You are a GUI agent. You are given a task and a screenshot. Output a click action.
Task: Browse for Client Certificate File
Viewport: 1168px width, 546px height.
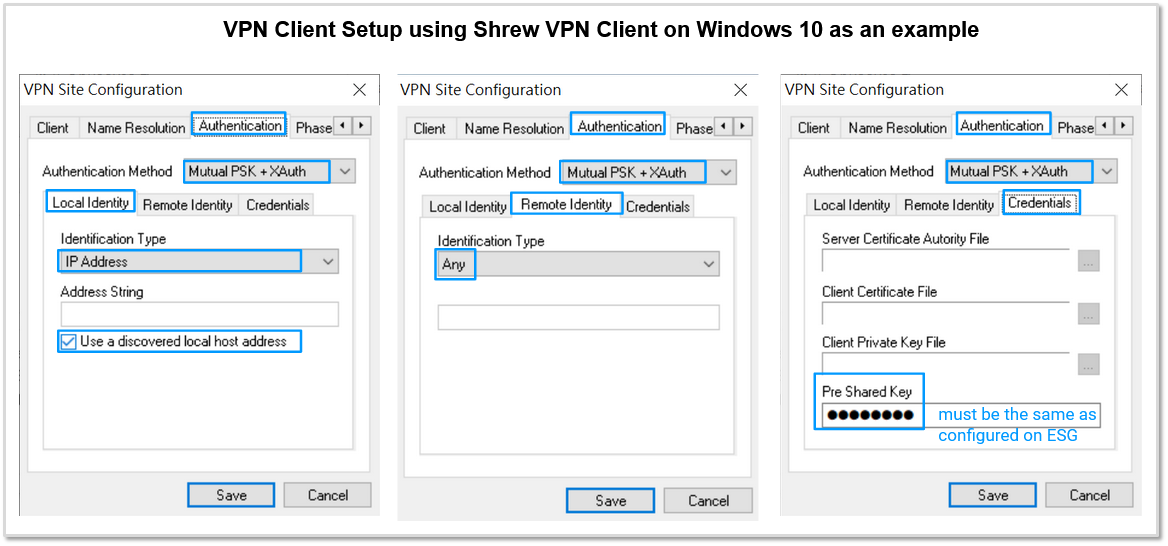1088,314
